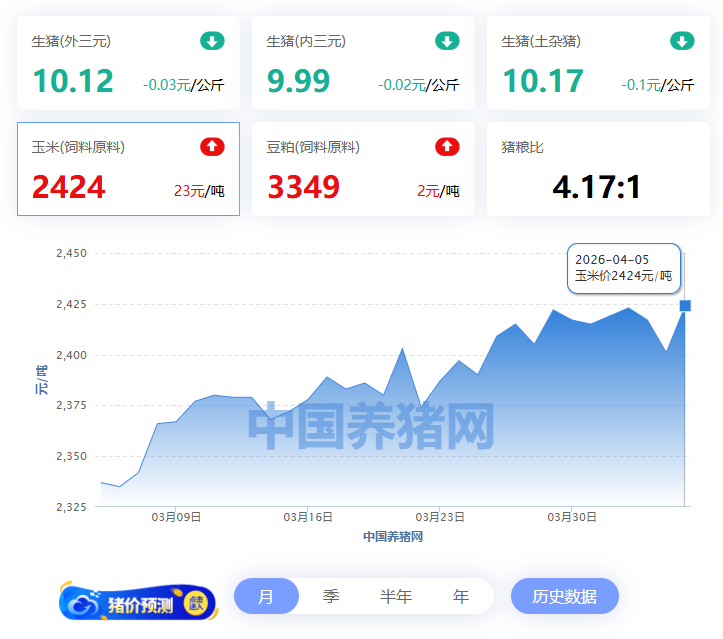Switch chart to 半年 range
Viewport: 723px width, 639px height.
point(396,596)
